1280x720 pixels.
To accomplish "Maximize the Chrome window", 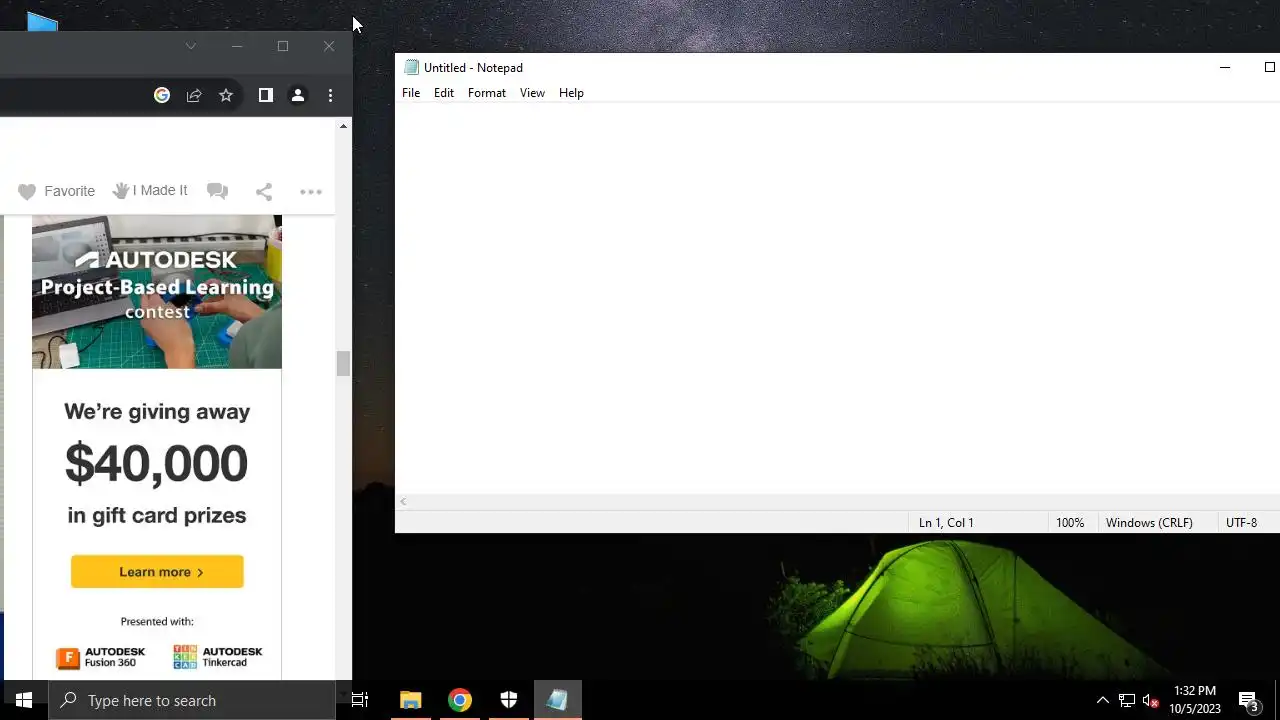I will (x=283, y=46).
